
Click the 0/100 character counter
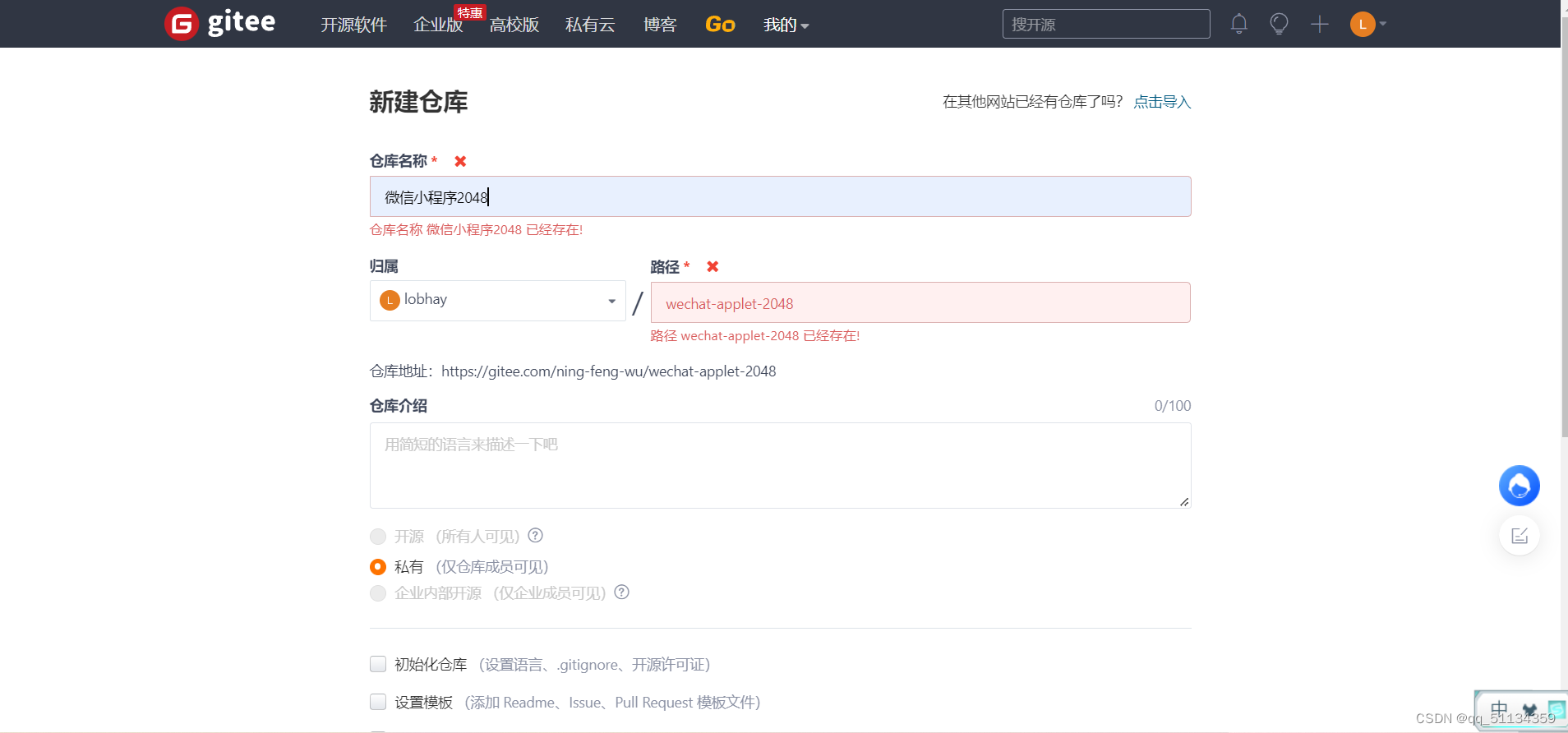(x=1173, y=406)
